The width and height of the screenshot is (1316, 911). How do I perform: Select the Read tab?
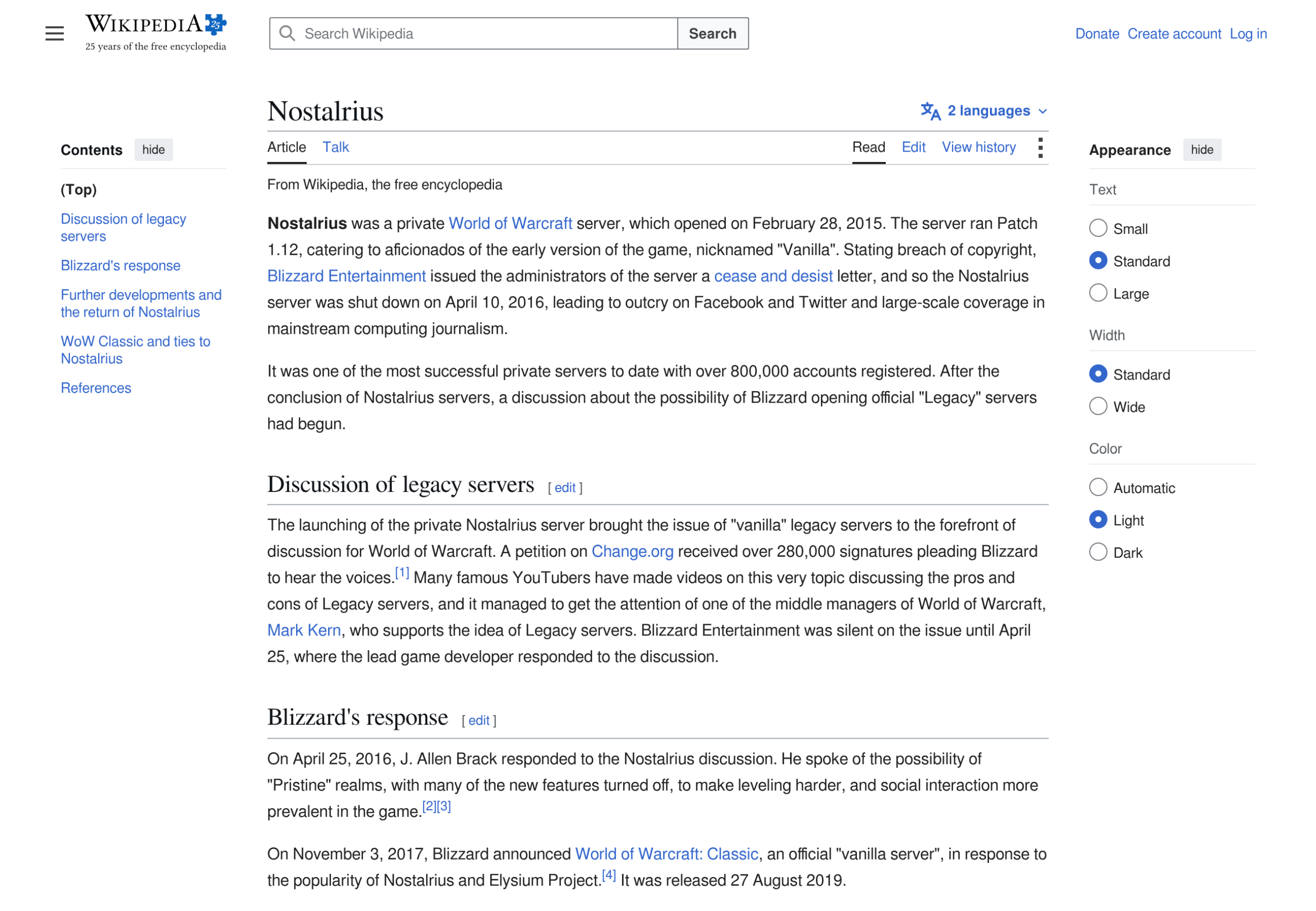tap(869, 147)
